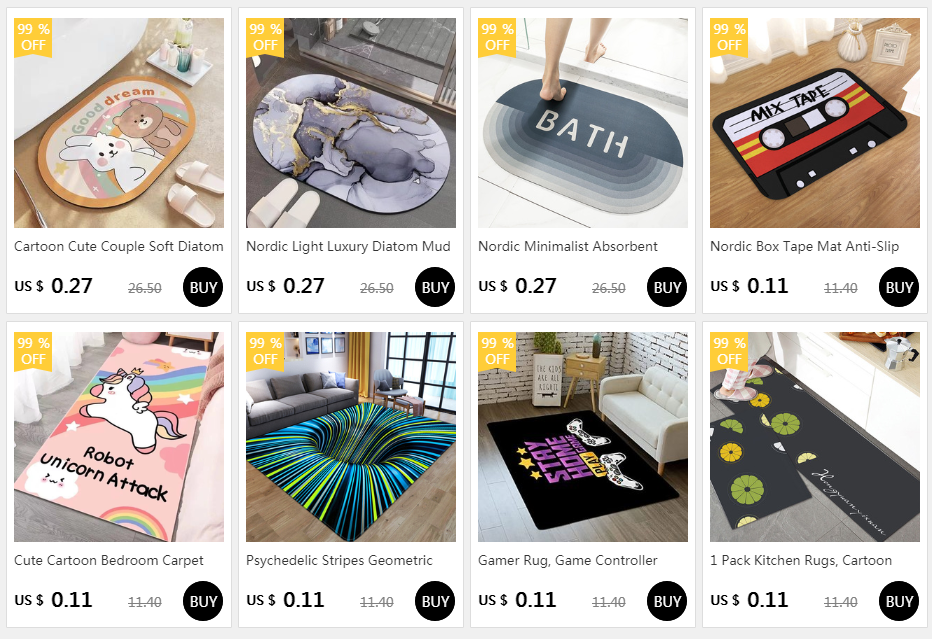Image resolution: width=932 pixels, height=639 pixels.
Task: Click BUY for Nordic Minimalist Absorbent mat
Action: [666, 287]
